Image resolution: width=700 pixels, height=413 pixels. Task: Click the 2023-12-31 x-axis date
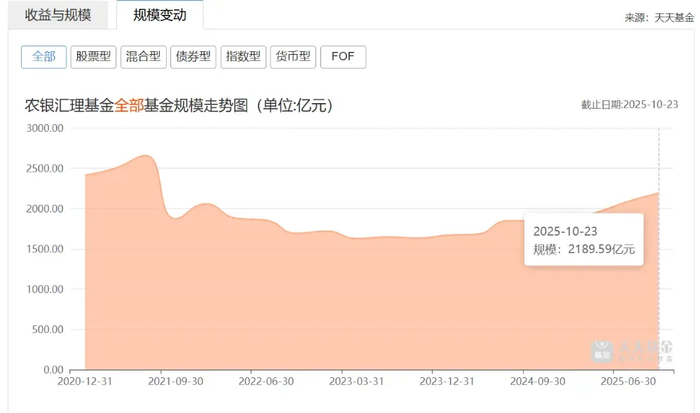pos(447,381)
